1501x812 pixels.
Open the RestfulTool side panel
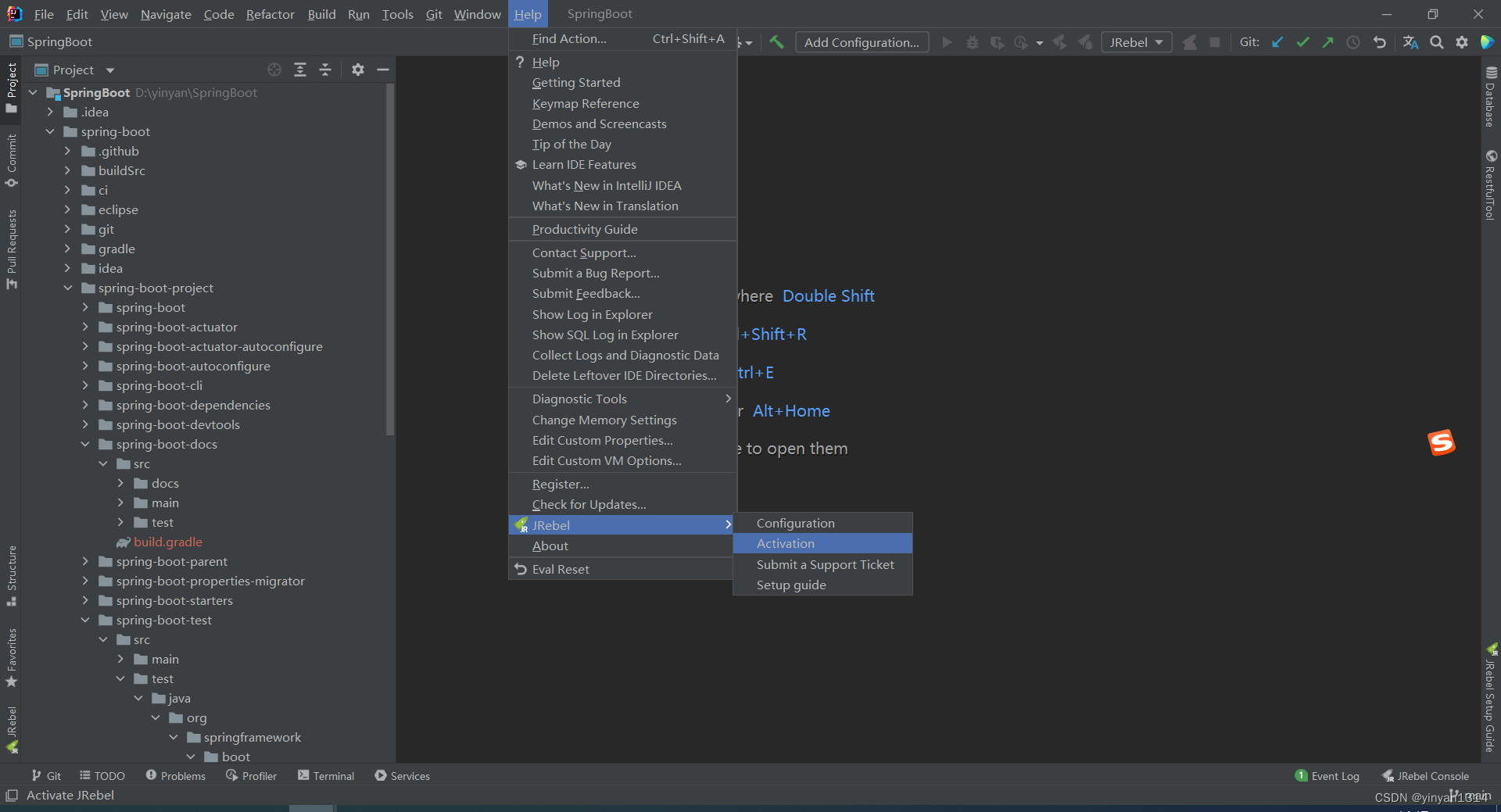pyautogui.click(x=1490, y=185)
